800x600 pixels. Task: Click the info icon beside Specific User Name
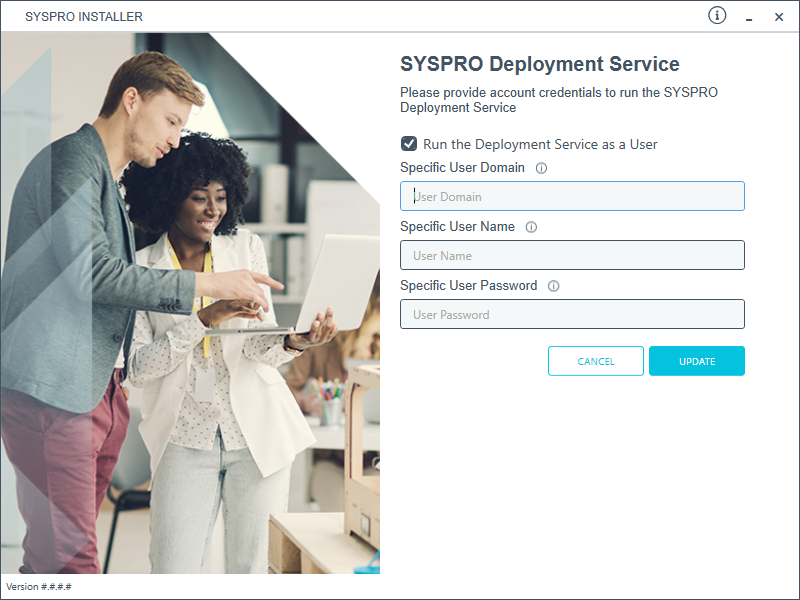[531, 227]
